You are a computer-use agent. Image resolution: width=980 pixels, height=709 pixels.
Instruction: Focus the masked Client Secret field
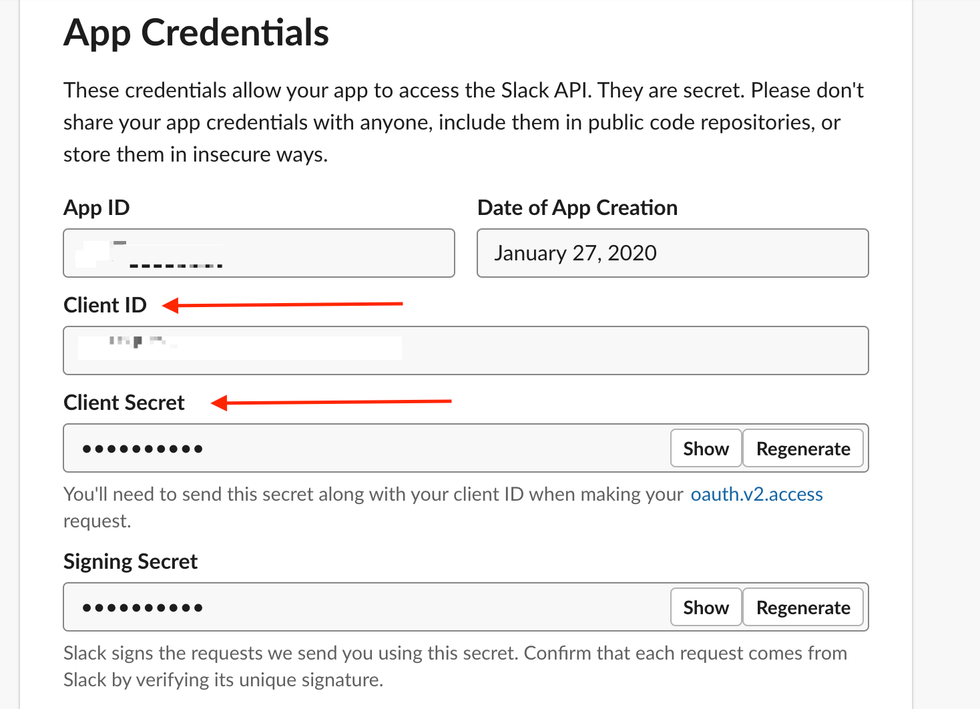[365, 449]
